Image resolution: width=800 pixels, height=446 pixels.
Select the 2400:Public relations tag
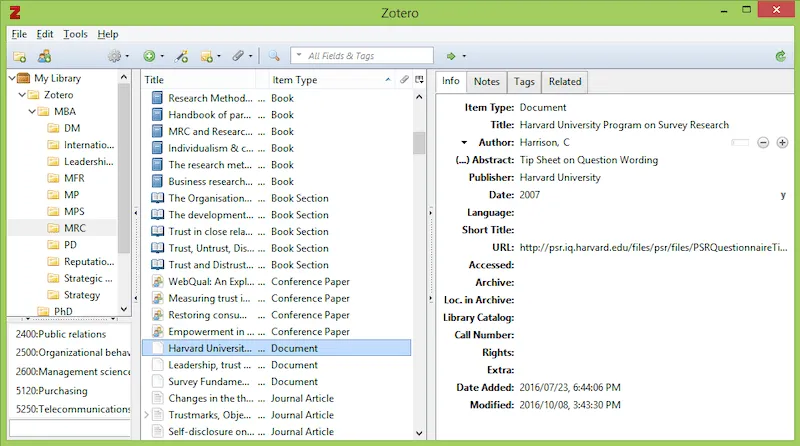pyautogui.click(x=61, y=334)
